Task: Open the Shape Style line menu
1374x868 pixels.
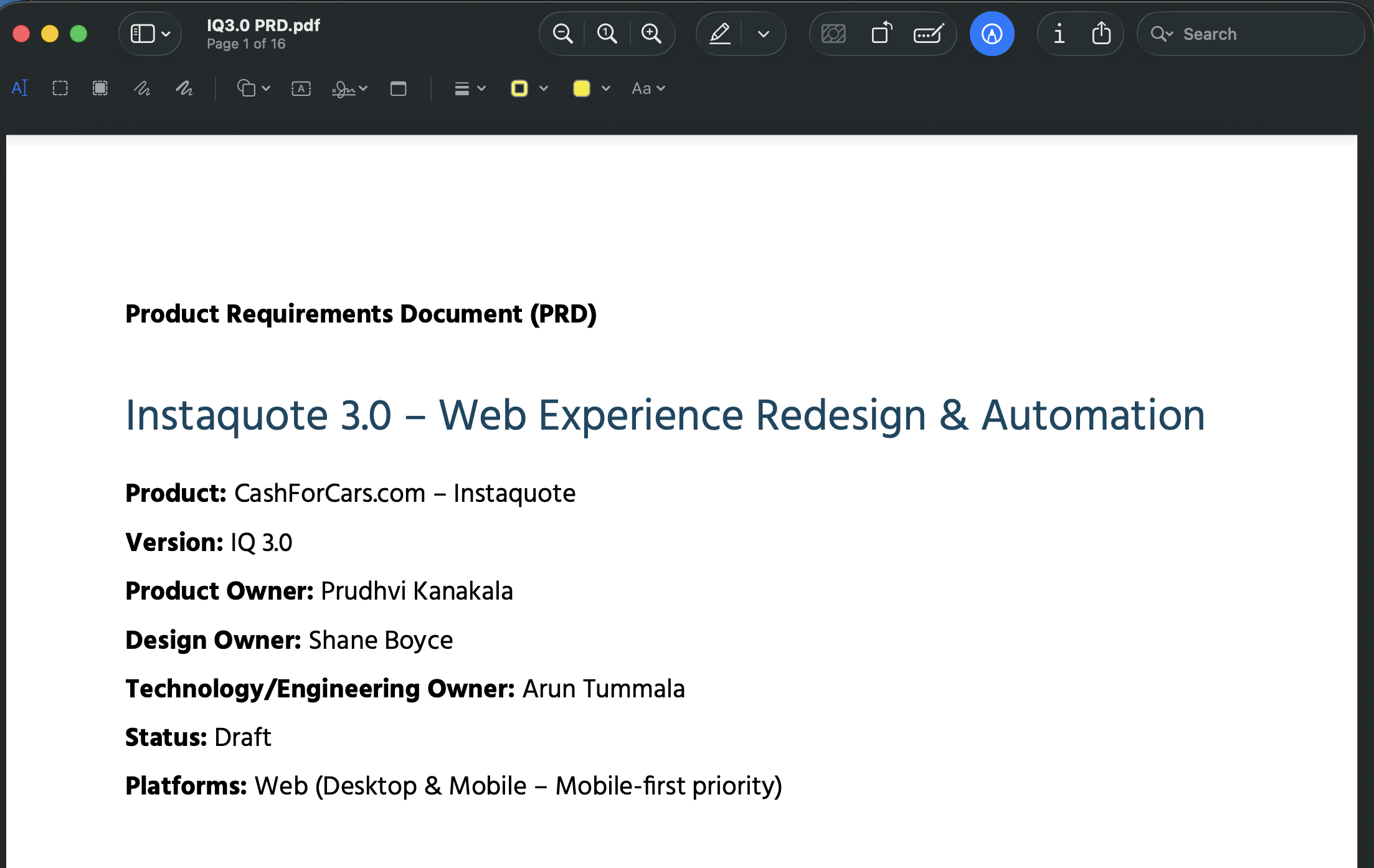Action: [470, 88]
